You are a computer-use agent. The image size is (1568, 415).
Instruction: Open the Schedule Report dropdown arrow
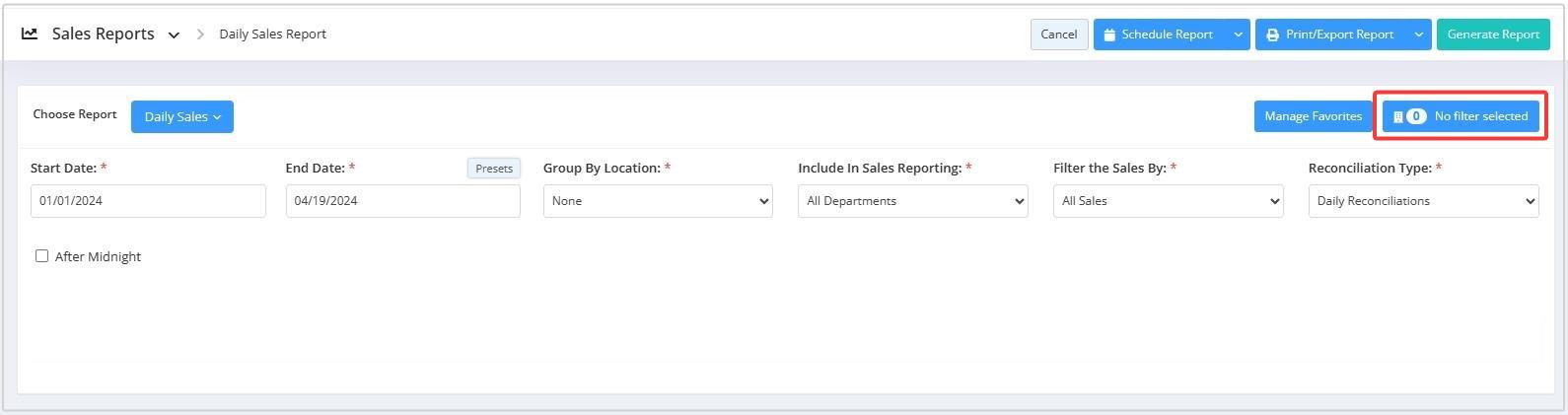[x=1238, y=35]
